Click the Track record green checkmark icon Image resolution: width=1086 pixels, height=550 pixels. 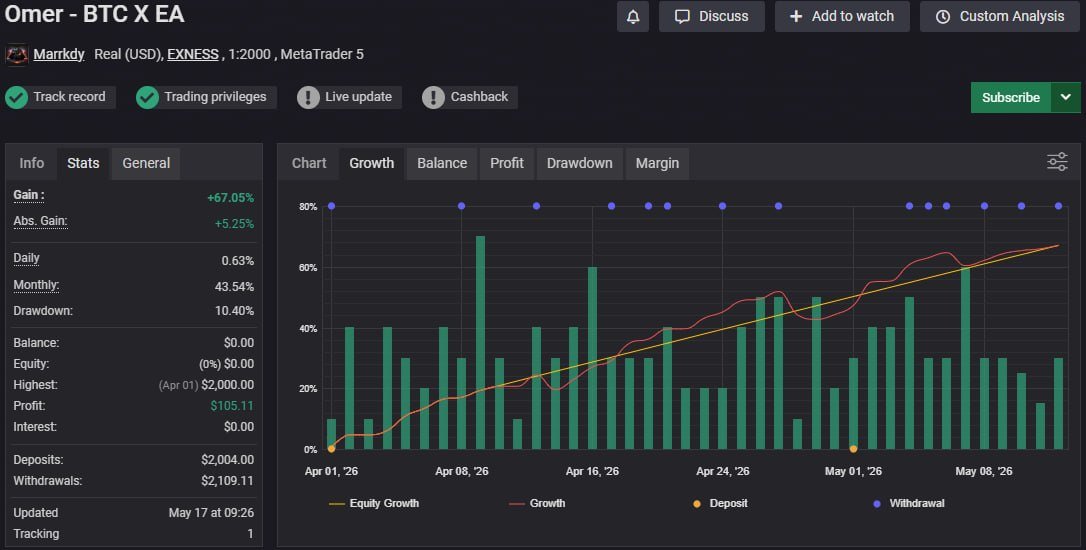point(17,98)
